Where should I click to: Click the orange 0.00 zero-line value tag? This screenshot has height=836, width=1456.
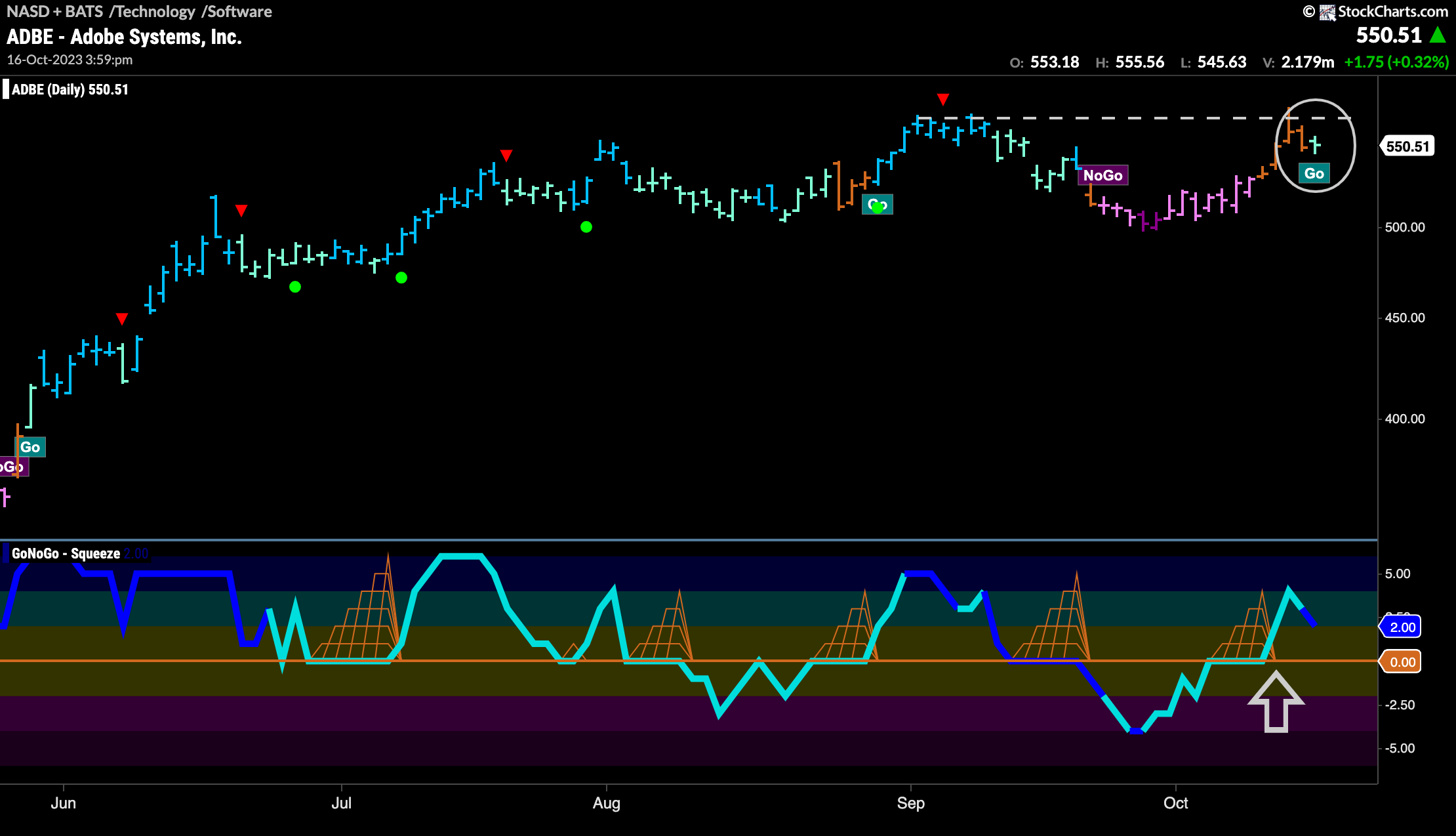[x=1401, y=662]
